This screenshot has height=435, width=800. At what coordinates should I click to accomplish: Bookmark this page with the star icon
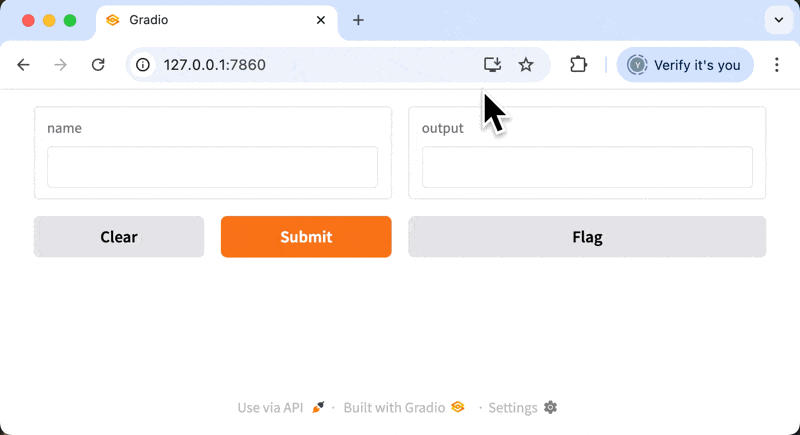[526, 65]
